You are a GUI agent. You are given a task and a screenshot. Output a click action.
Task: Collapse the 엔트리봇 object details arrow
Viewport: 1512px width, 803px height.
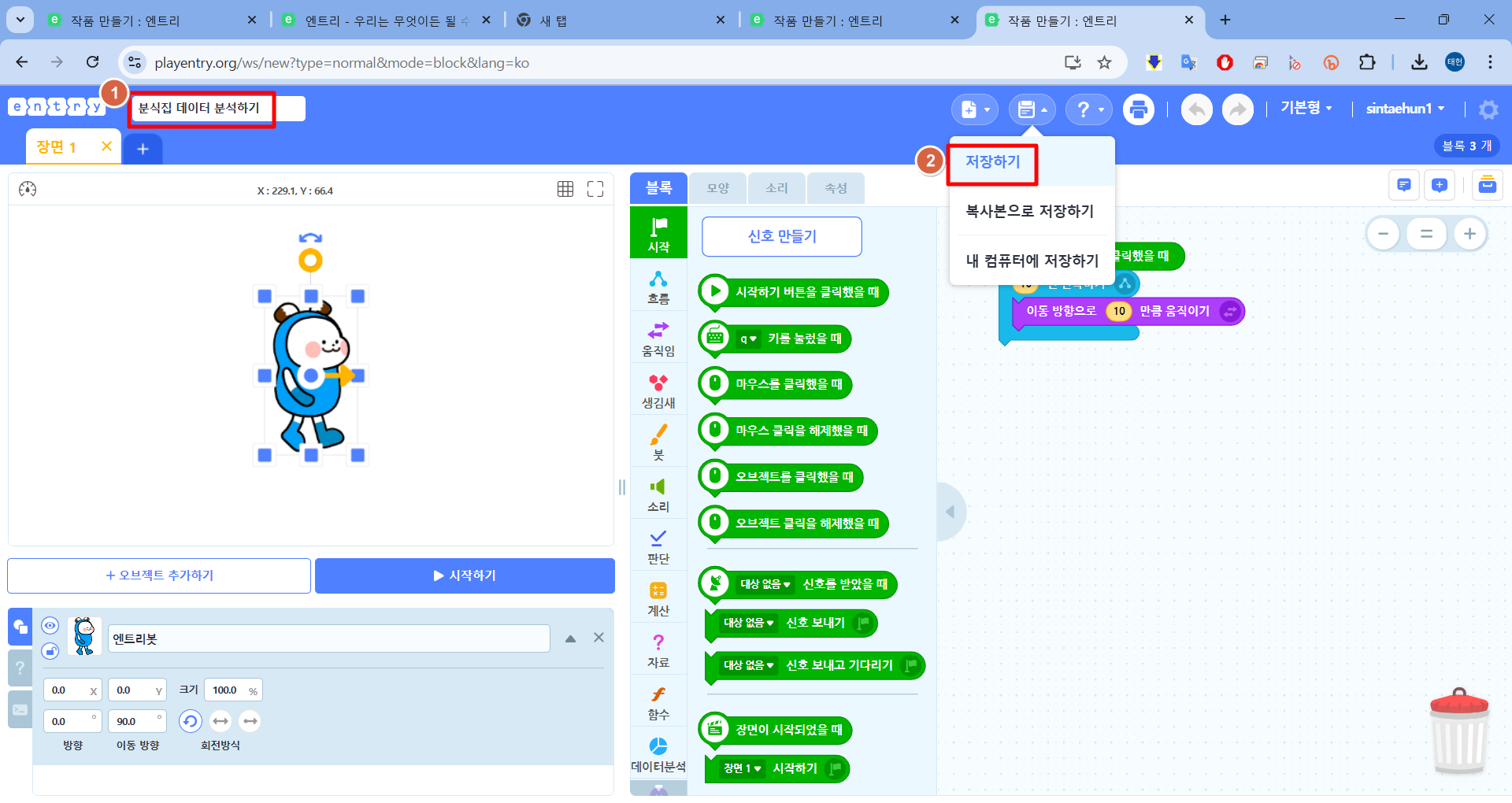coord(570,638)
